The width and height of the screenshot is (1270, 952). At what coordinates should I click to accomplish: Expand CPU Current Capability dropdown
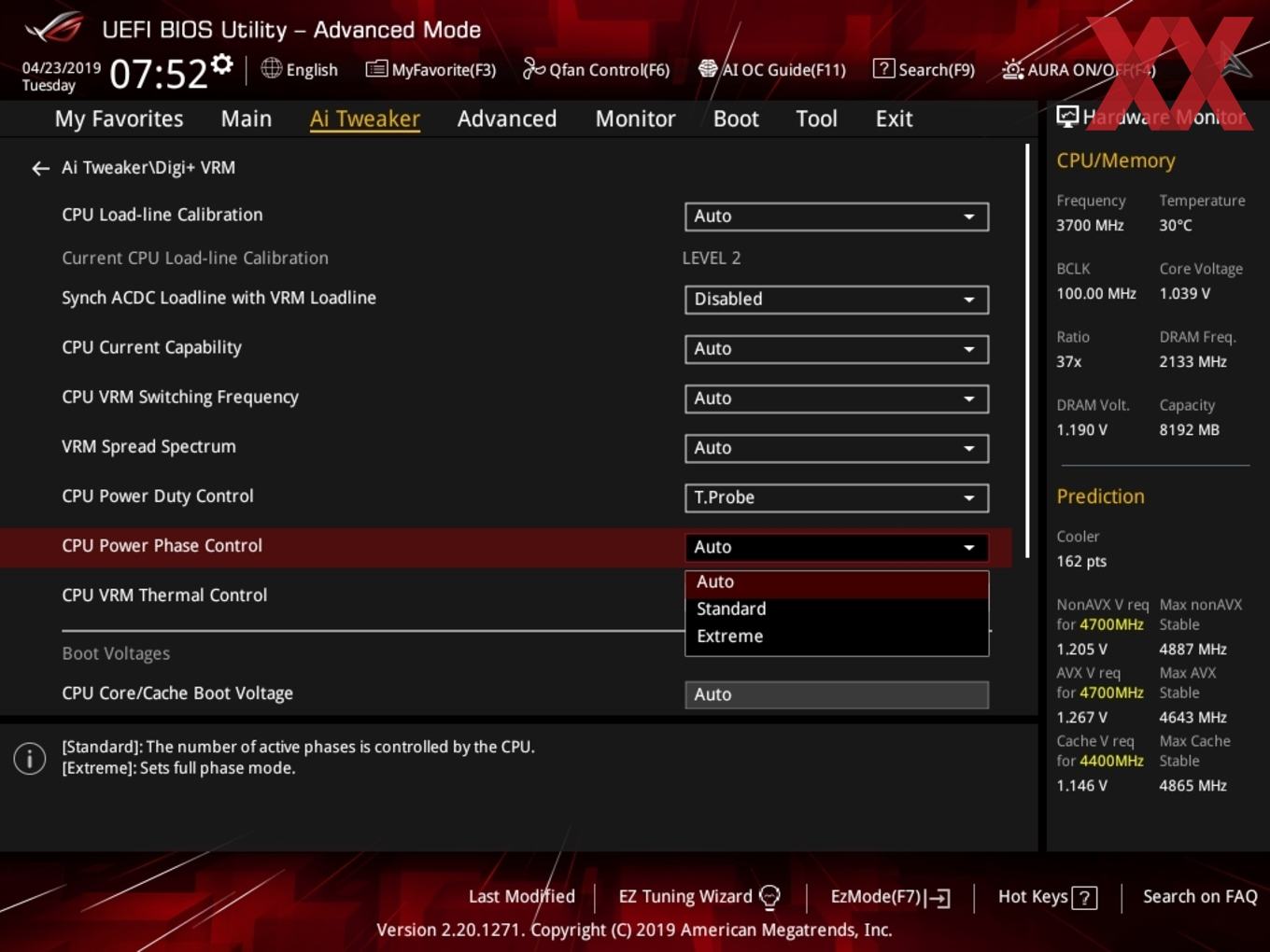coord(837,349)
